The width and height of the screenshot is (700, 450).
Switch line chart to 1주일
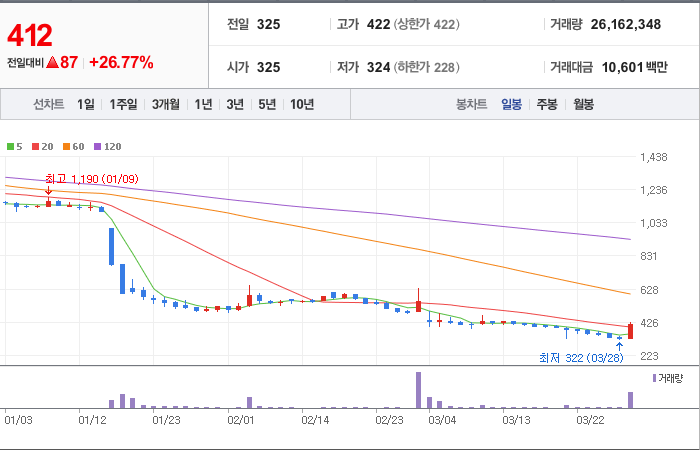click(x=123, y=104)
